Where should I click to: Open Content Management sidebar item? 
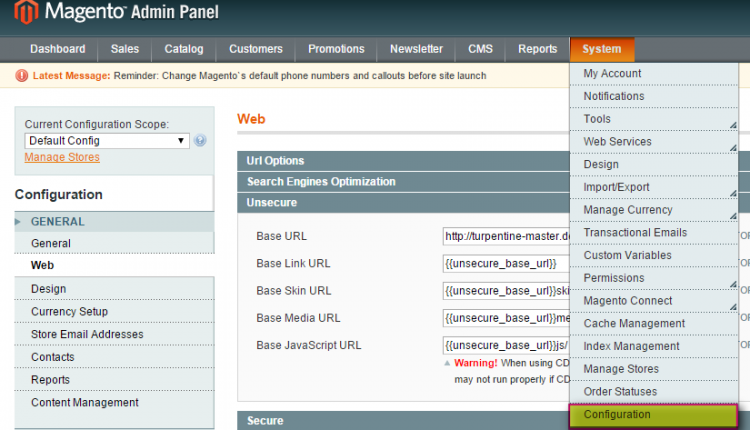click(x=114, y=403)
